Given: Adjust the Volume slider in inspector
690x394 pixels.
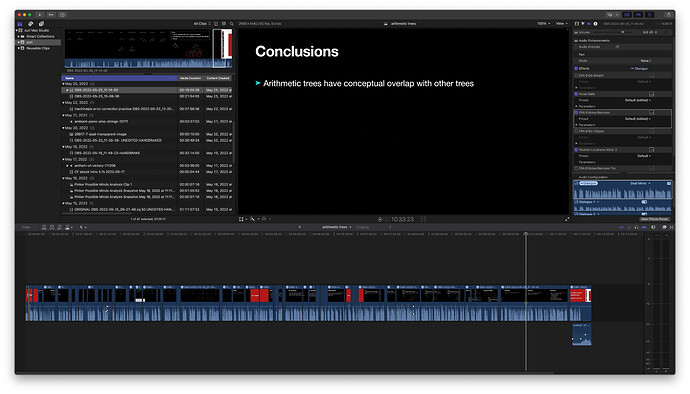Looking at the screenshot, I should (x=622, y=33).
